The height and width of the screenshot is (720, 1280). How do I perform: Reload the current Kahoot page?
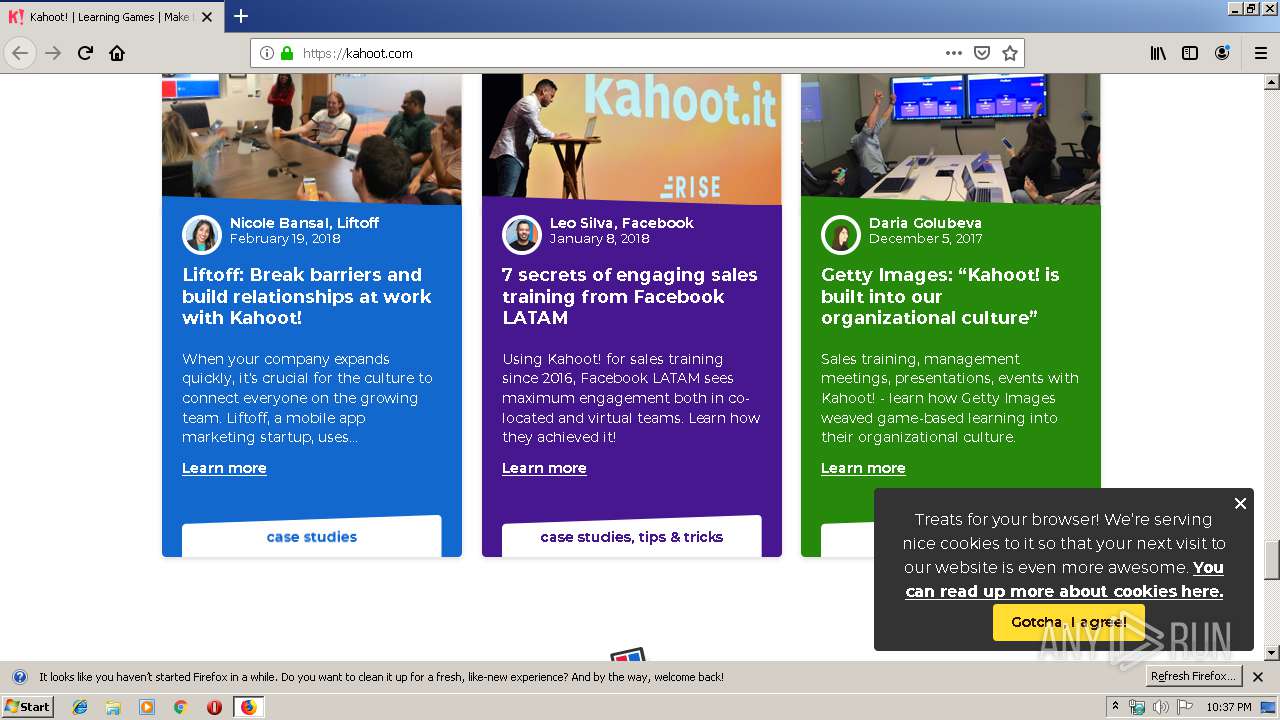(x=85, y=53)
